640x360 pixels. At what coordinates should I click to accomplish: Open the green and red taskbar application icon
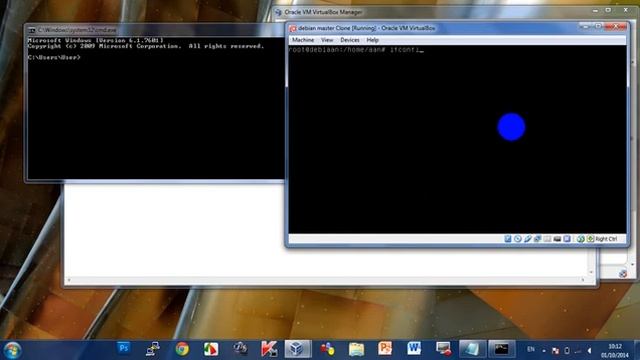pyautogui.click(x=211, y=349)
